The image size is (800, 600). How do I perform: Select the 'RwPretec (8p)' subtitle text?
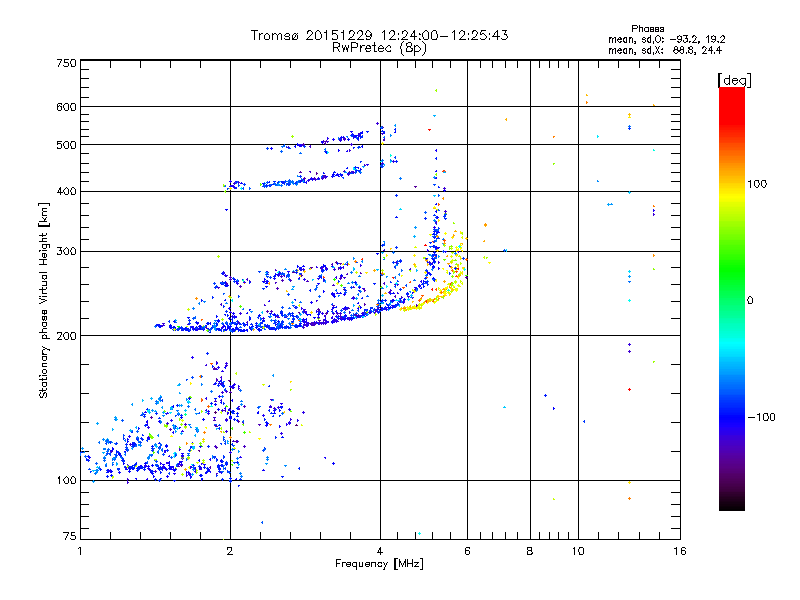coord(379,48)
